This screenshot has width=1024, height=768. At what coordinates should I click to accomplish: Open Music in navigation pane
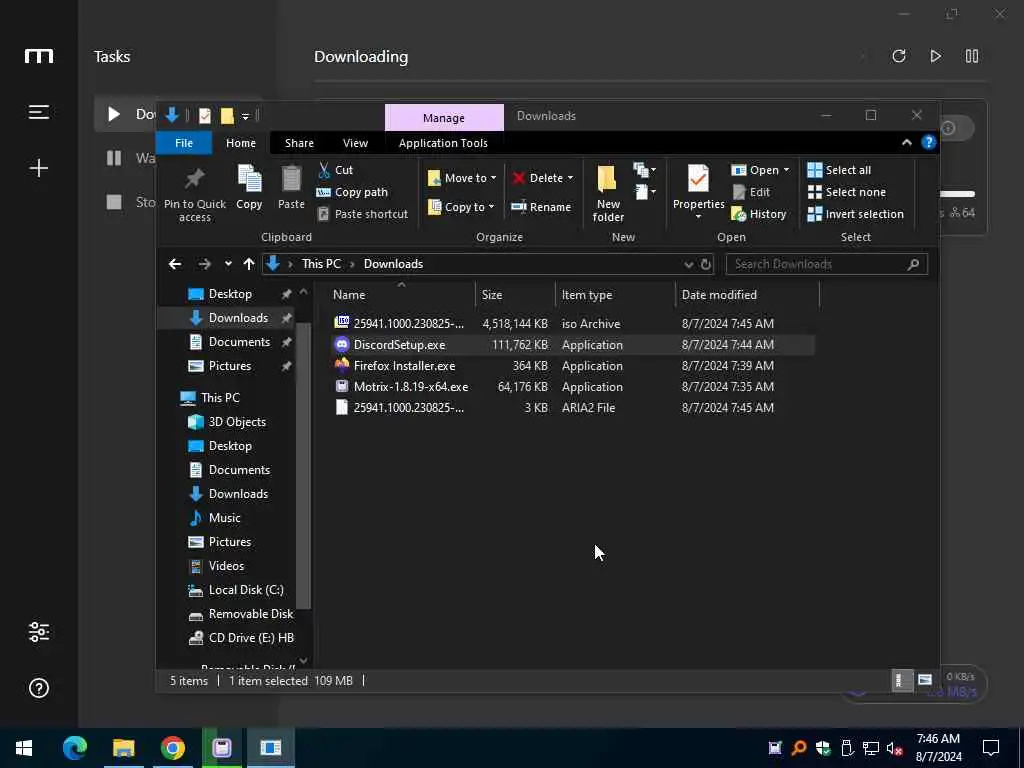click(215, 518)
